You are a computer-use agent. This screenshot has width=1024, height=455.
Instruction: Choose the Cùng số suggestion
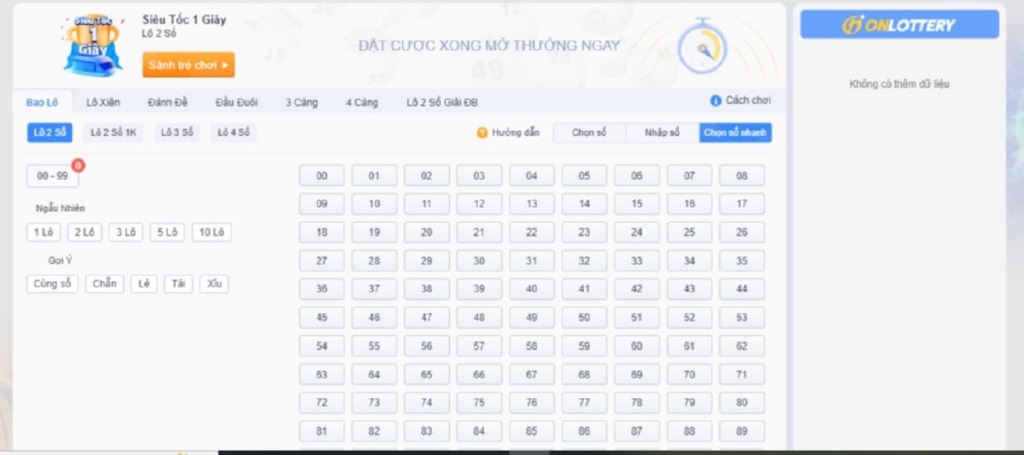pyautogui.click(x=52, y=284)
